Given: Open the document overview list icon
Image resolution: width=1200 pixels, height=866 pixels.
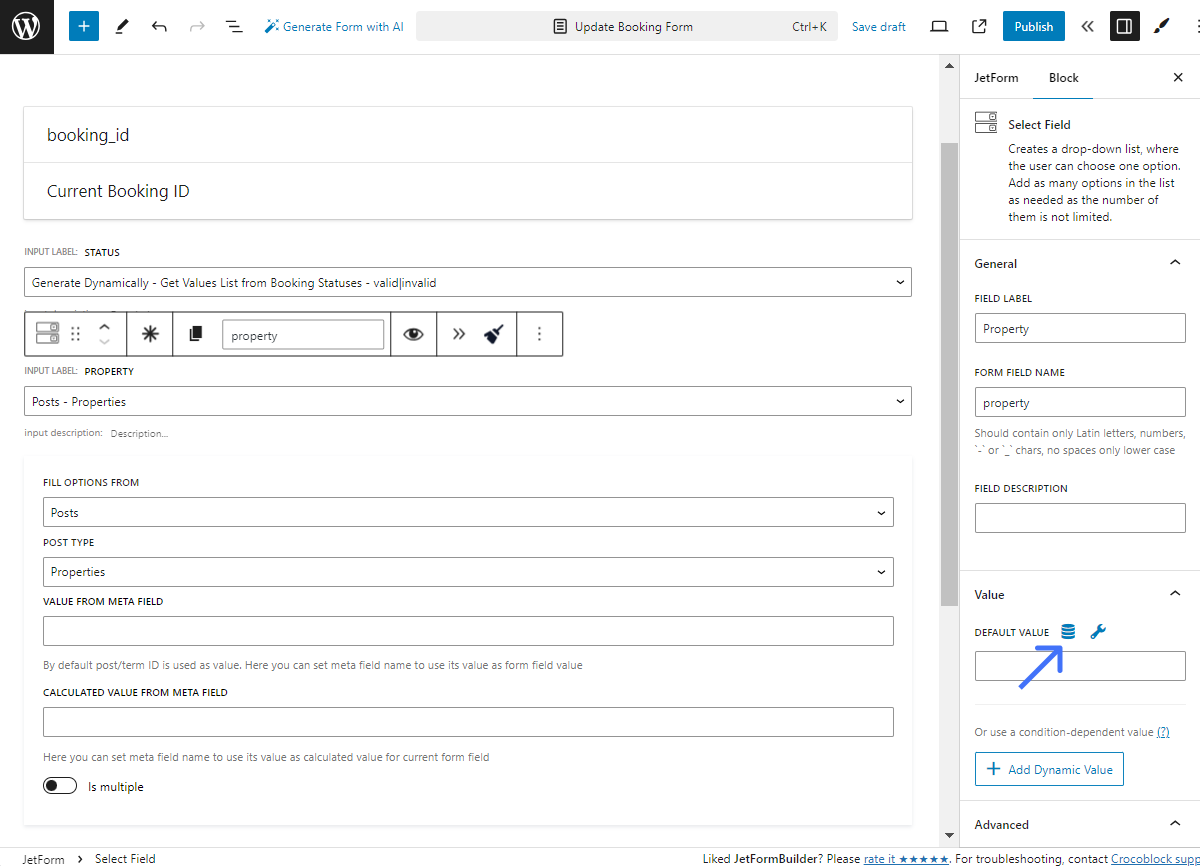Looking at the screenshot, I should (233, 27).
